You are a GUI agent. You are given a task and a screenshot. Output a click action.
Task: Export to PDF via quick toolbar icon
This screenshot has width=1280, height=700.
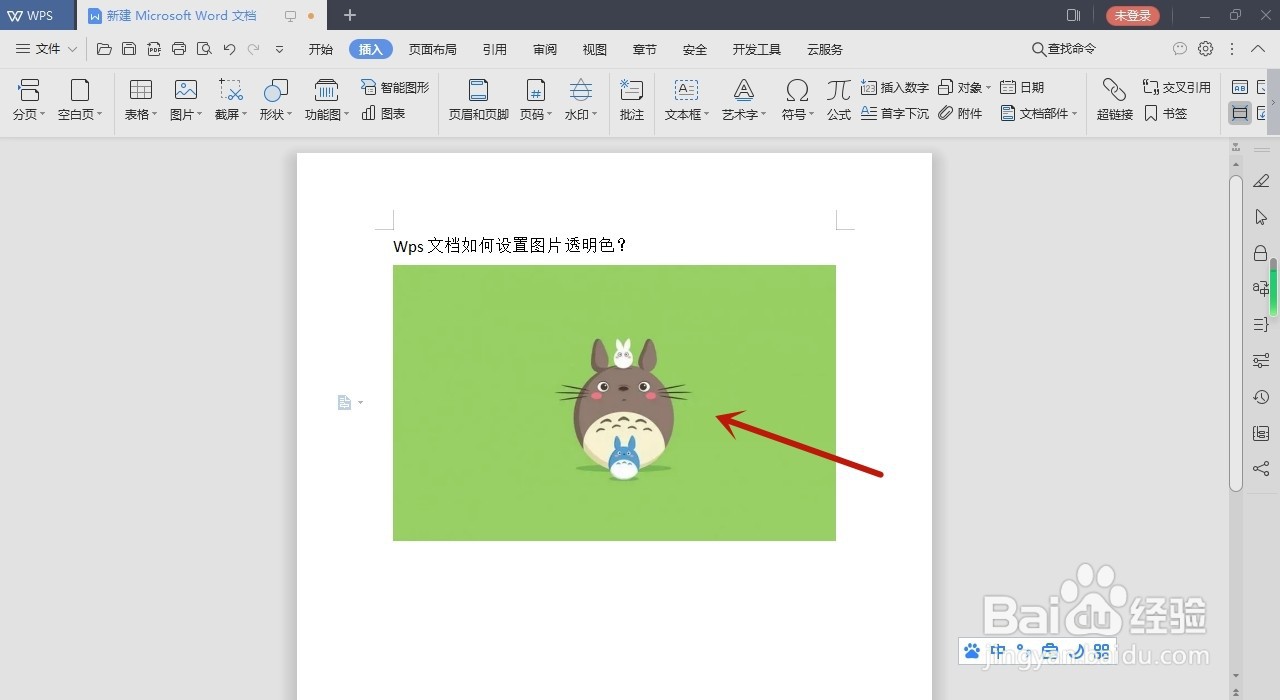154,49
